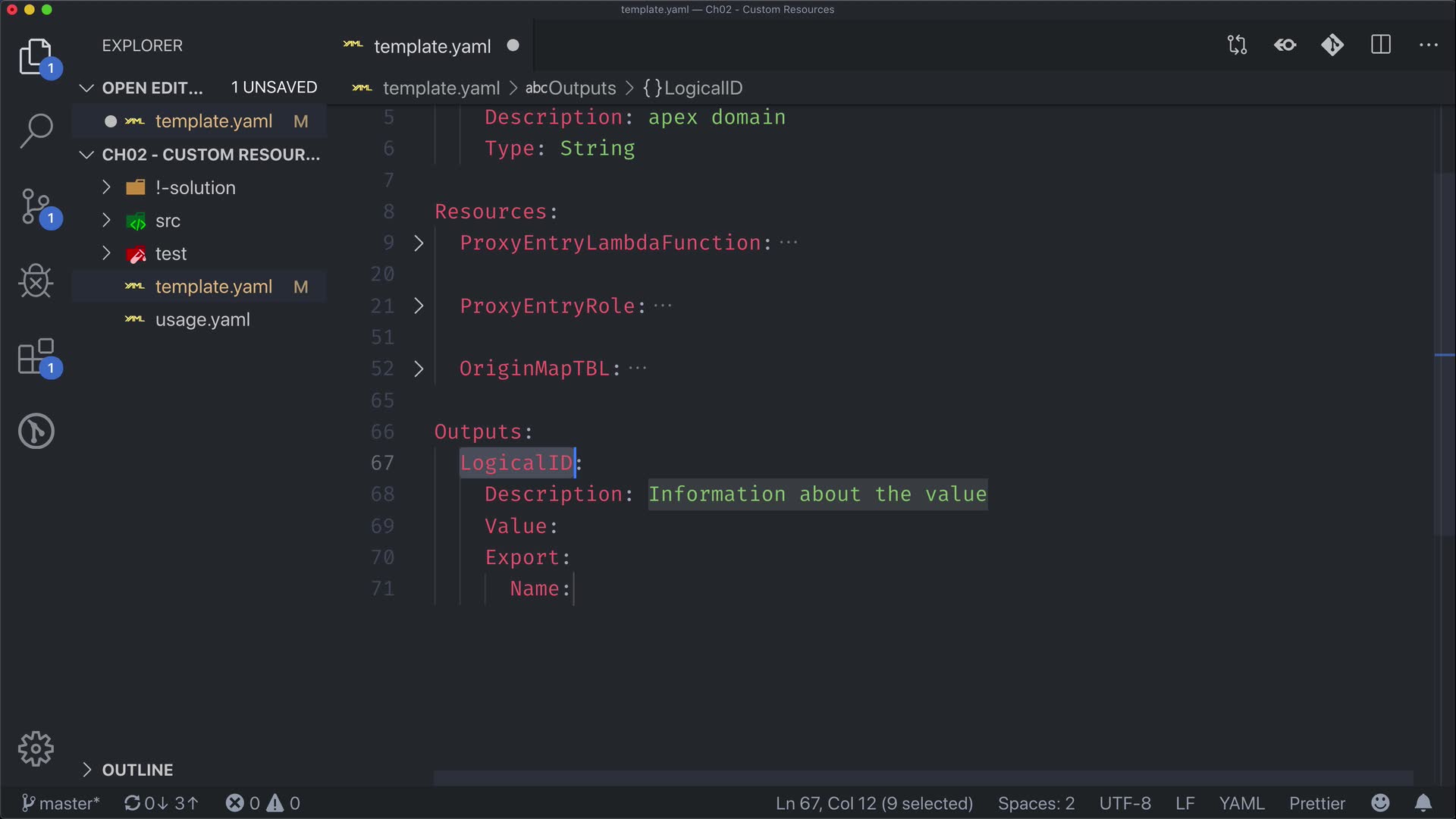Click the unsaved dot on template.yaml tab

point(513,45)
